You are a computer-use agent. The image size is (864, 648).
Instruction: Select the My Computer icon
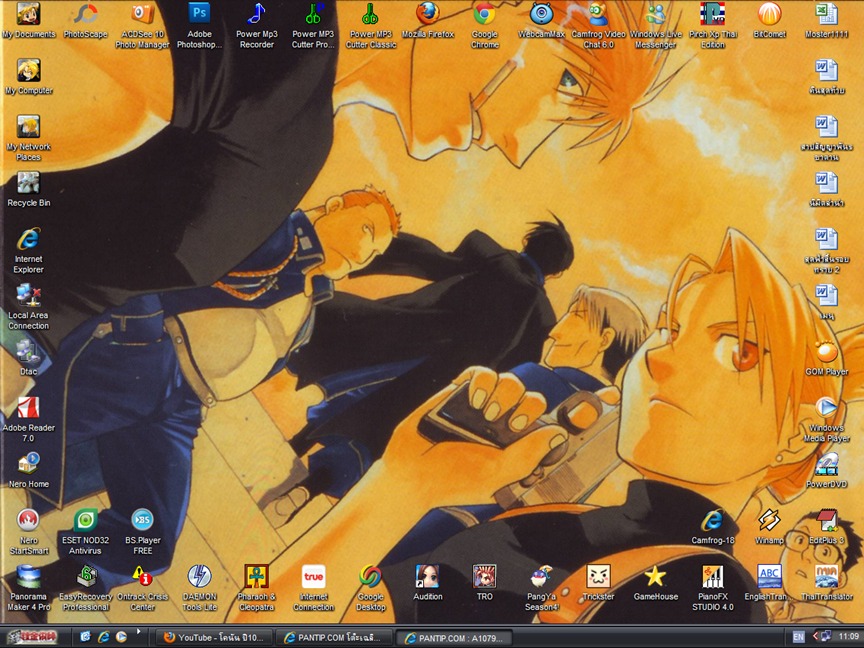(x=29, y=77)
